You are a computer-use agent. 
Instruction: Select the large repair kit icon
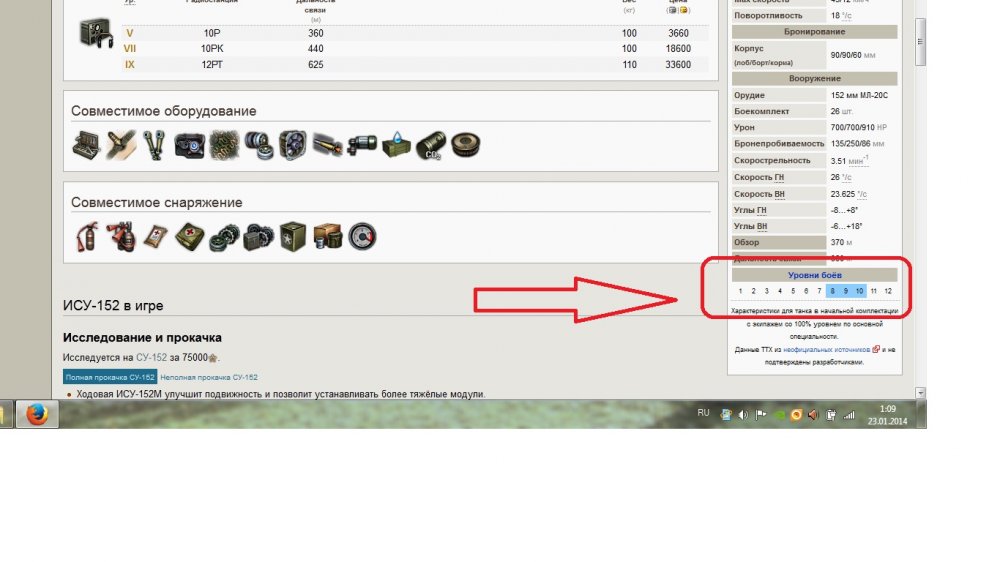[258, 237]
